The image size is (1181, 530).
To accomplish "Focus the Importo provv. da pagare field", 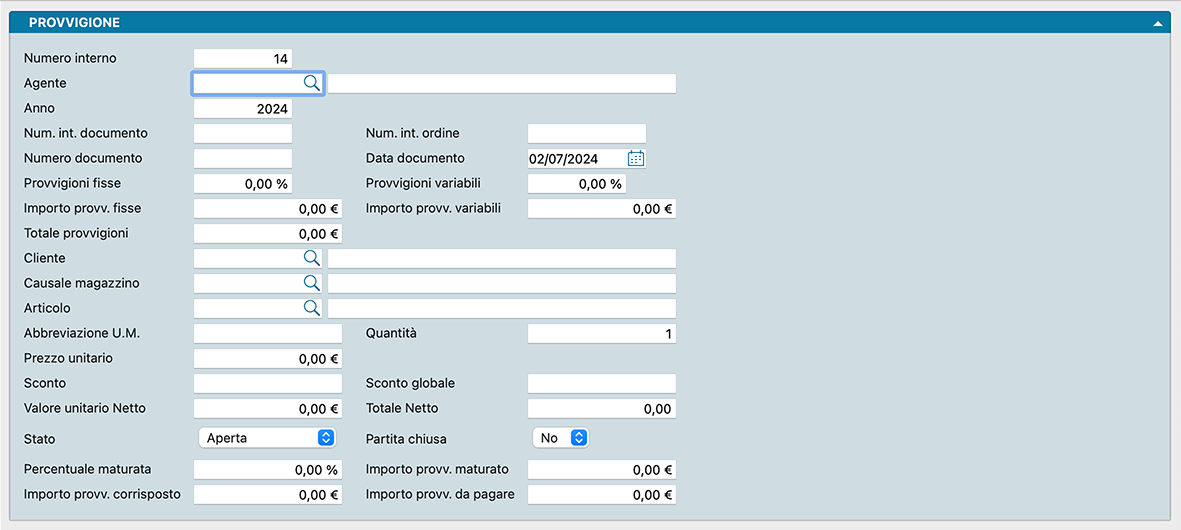I will (601, 495).
